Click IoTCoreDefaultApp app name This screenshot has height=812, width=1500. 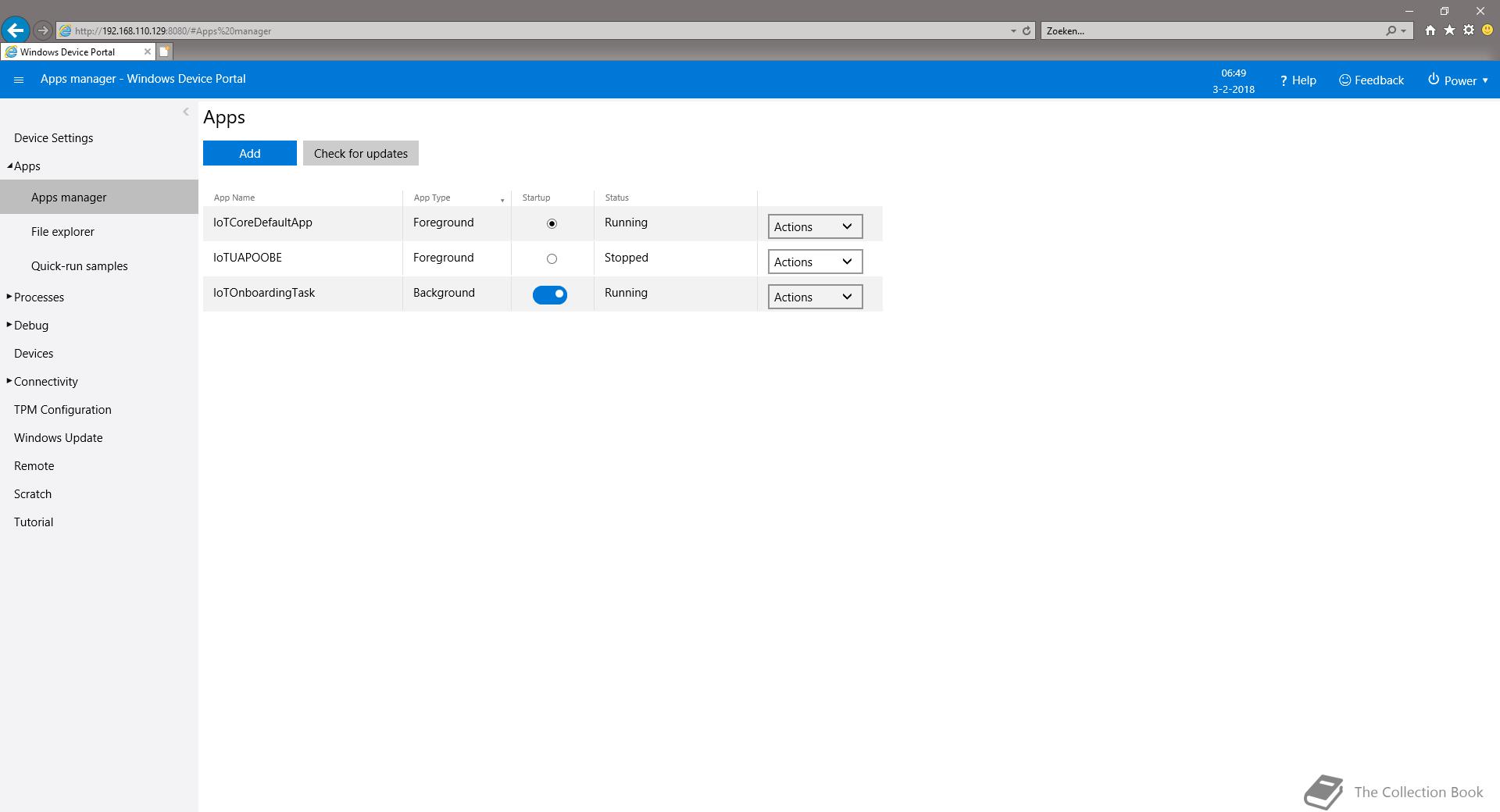[262, 223]
